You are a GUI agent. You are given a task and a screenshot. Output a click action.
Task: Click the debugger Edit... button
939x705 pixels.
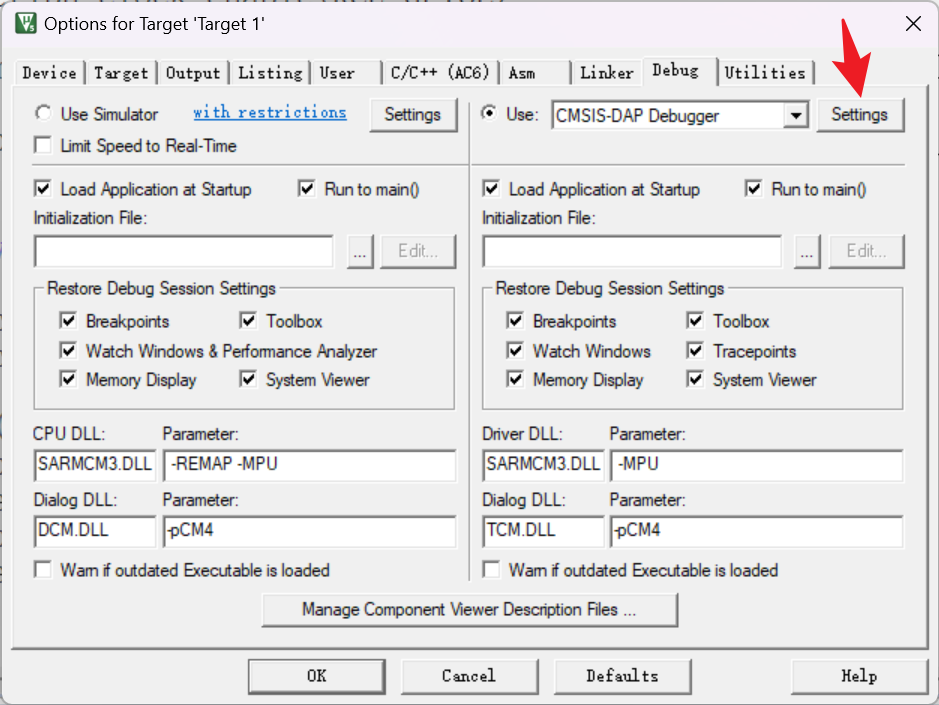866,252
